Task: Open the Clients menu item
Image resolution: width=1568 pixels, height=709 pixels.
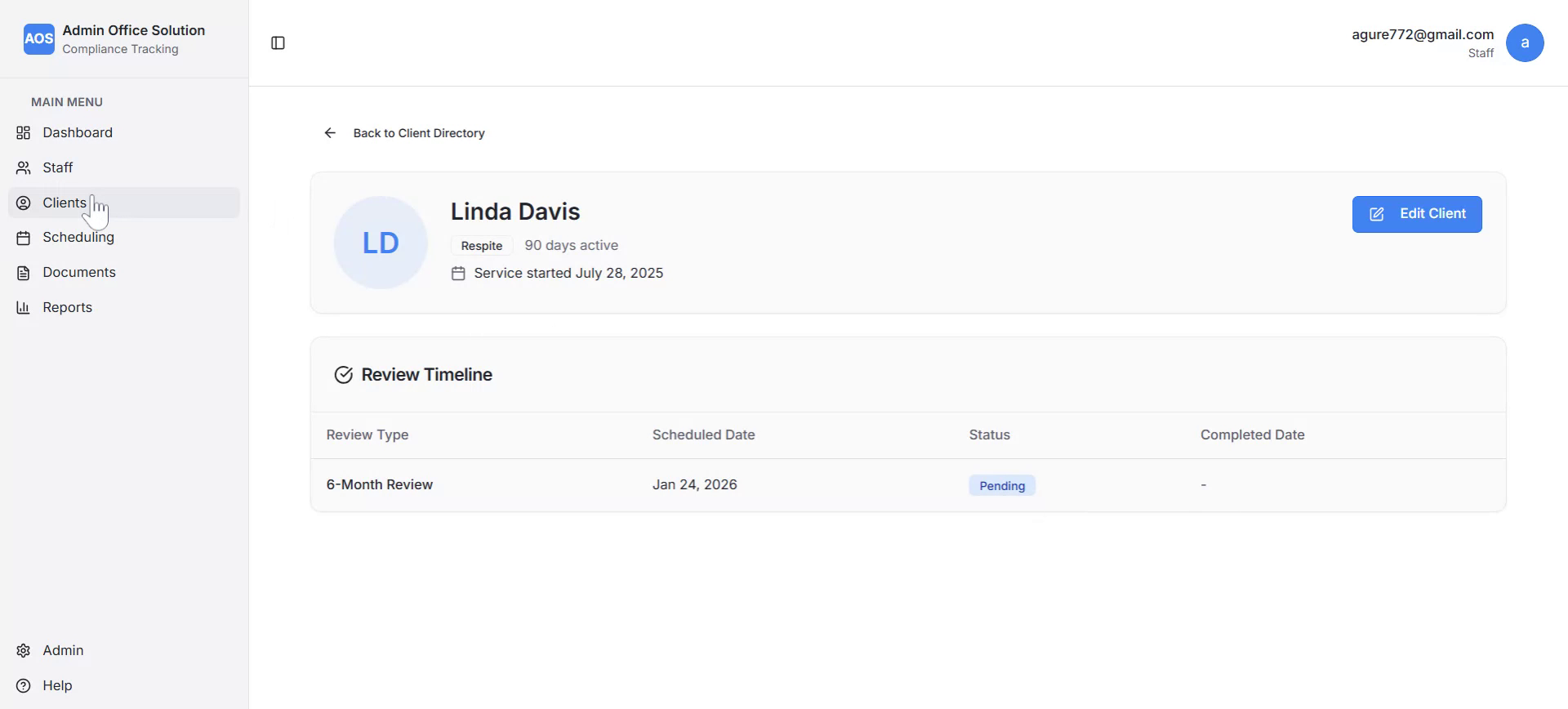Action: click(65, 203)
